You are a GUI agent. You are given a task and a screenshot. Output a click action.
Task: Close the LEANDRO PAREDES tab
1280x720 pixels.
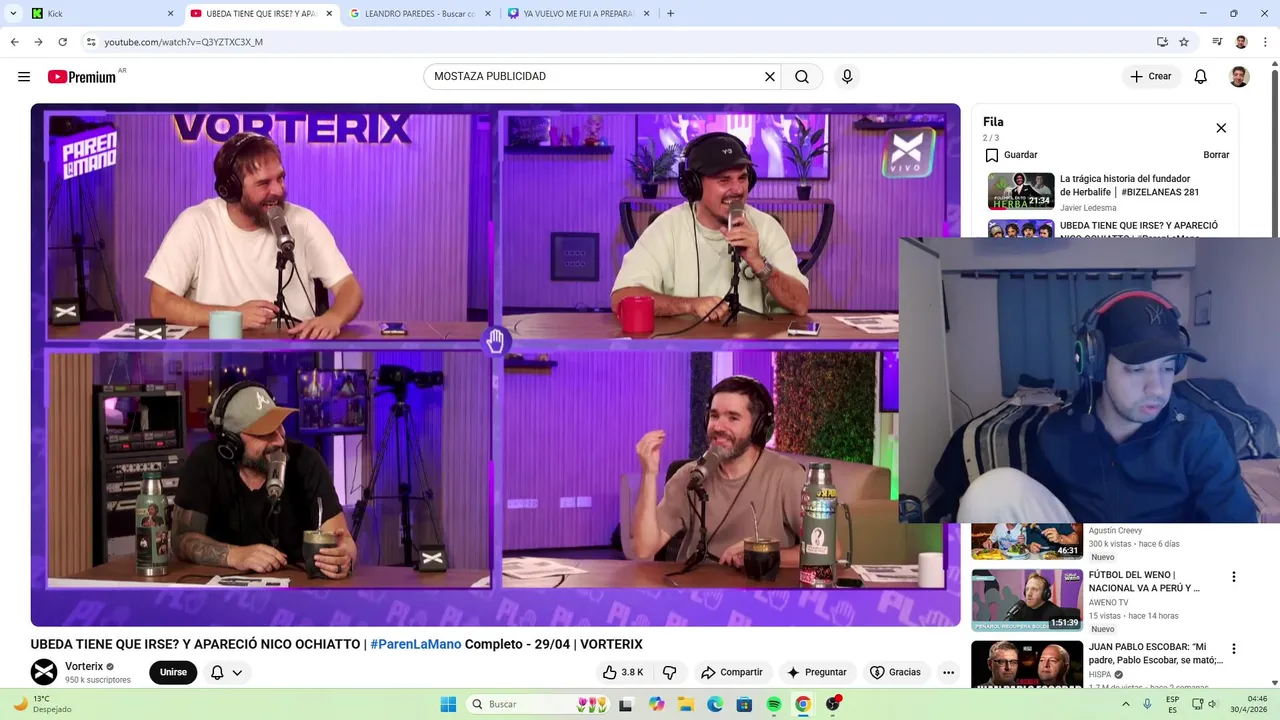(488, 14)
